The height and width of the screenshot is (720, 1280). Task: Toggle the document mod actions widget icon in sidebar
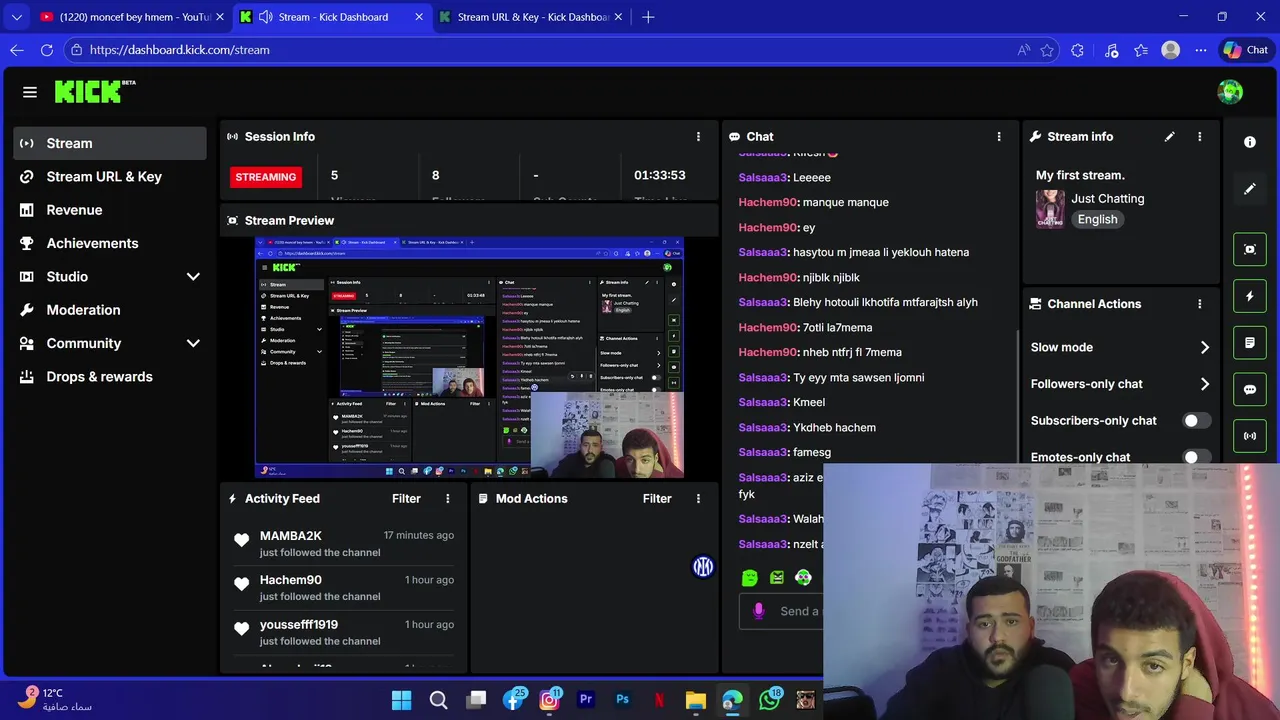point(1250,343)
